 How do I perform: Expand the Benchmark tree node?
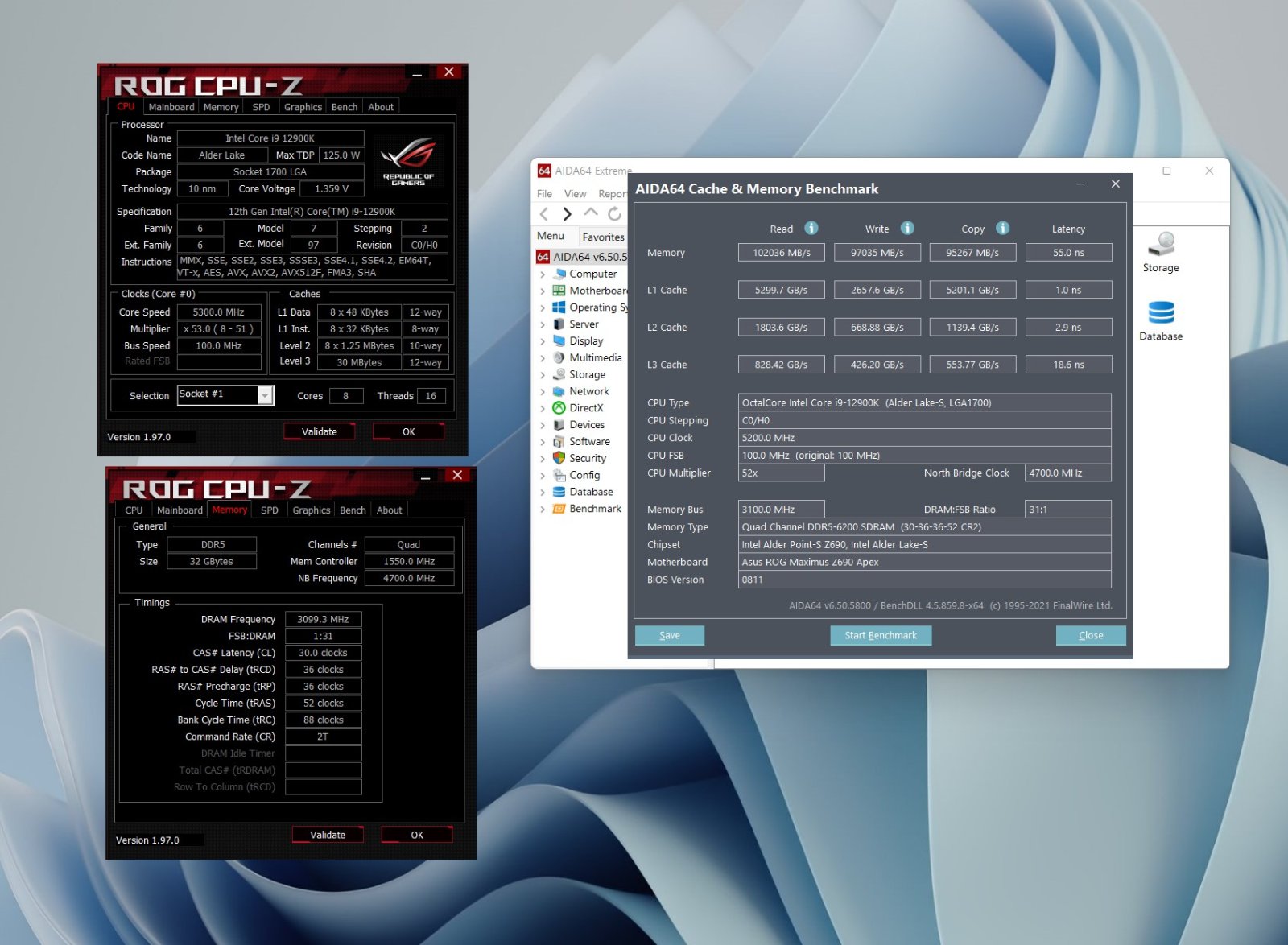(543, 510)
